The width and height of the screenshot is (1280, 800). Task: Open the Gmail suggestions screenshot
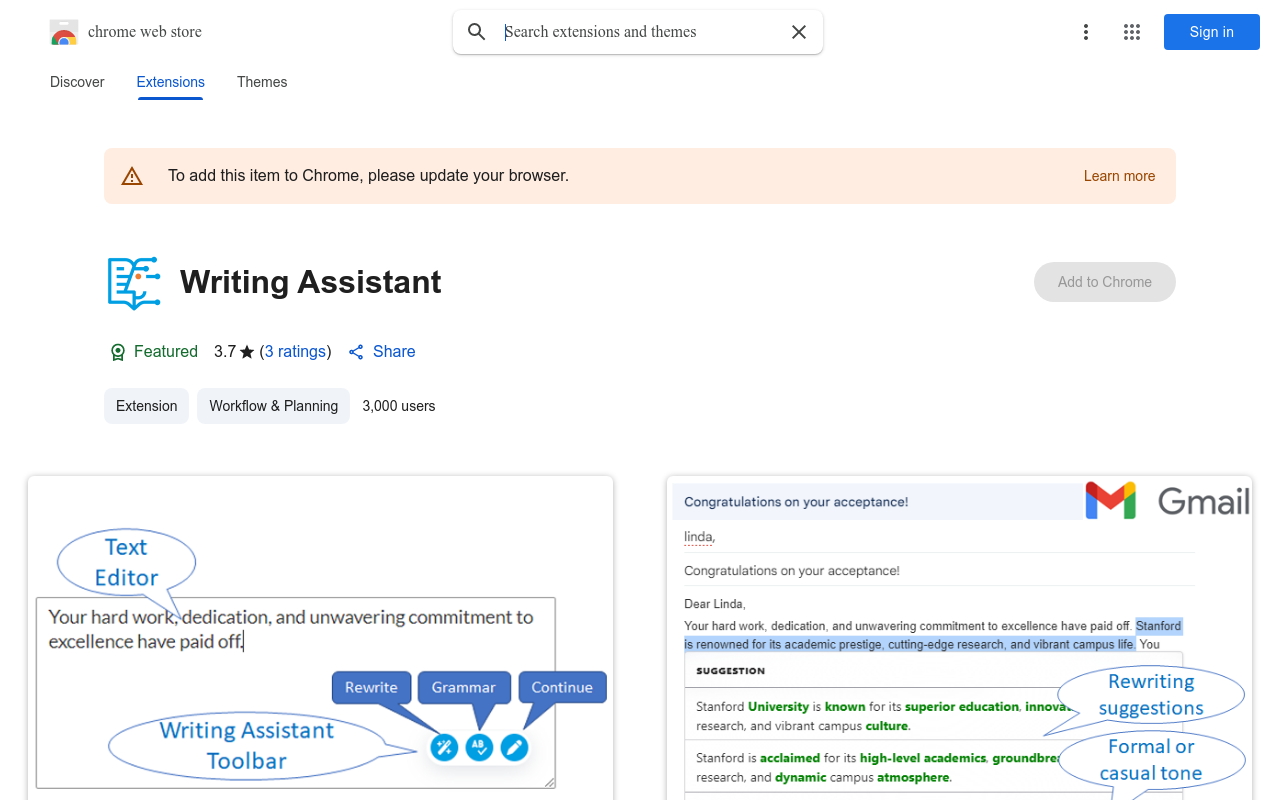[x=959, y=638]
